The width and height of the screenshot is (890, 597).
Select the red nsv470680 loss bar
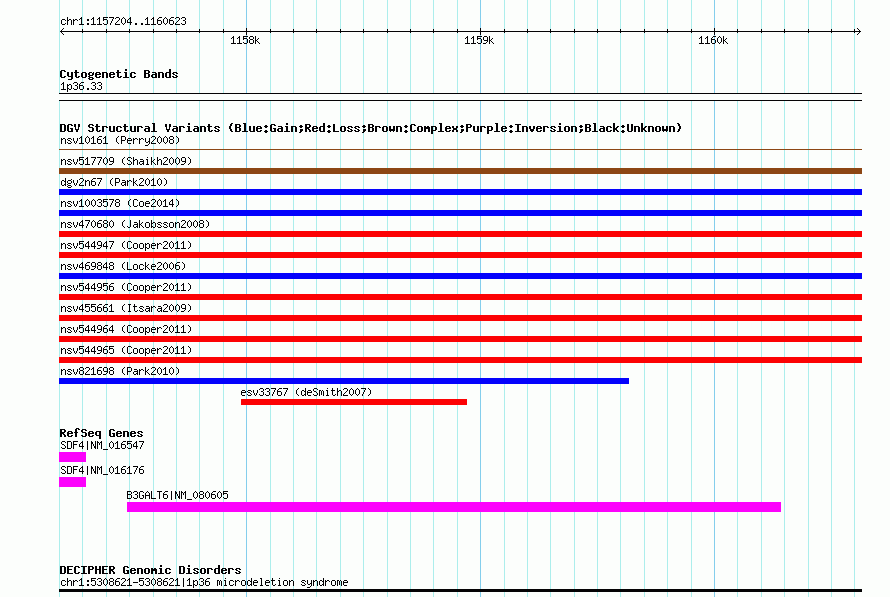[x=460, y=234]
